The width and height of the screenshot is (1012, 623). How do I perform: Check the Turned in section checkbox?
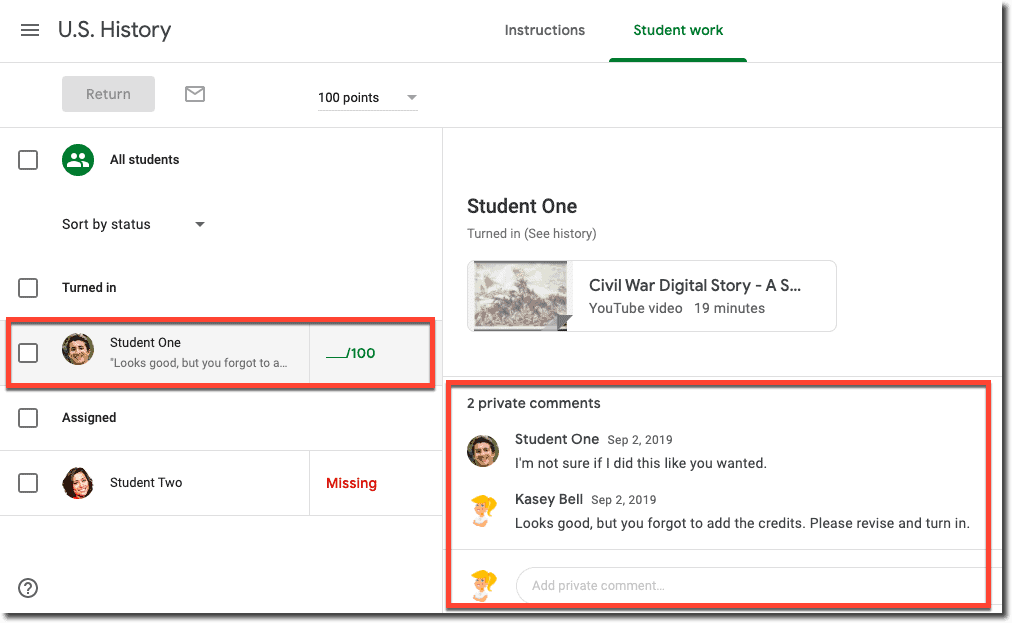(28, 287)
